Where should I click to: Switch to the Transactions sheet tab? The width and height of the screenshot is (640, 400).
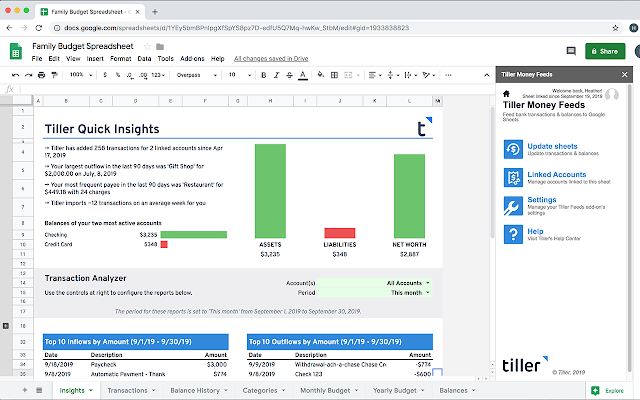[131, 391]
